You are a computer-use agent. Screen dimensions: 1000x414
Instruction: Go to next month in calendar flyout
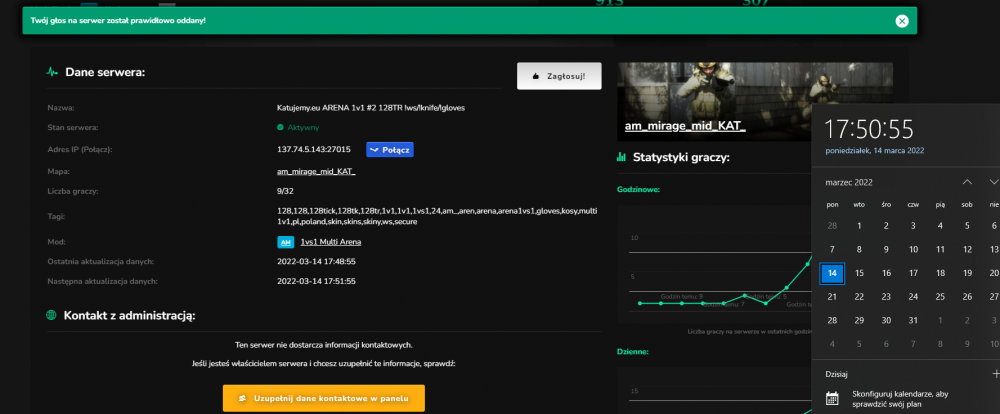pos(994,182)
